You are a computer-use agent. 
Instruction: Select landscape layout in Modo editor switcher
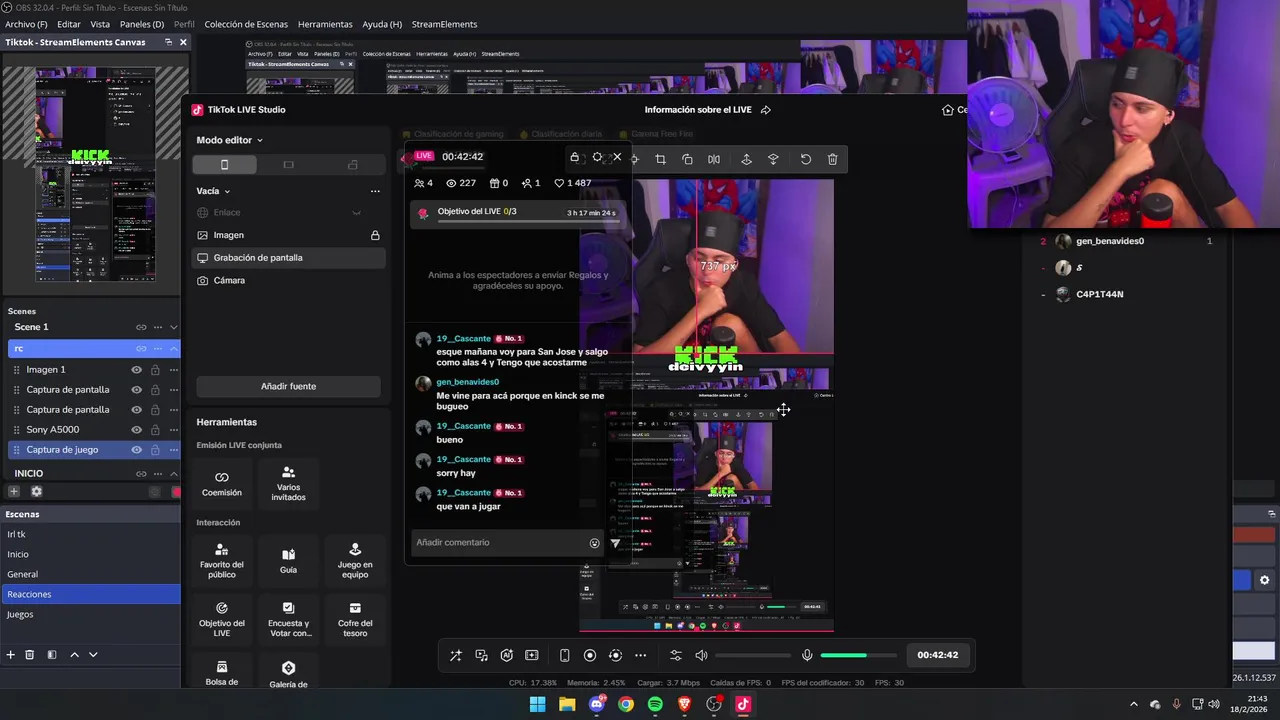[288, 165]
